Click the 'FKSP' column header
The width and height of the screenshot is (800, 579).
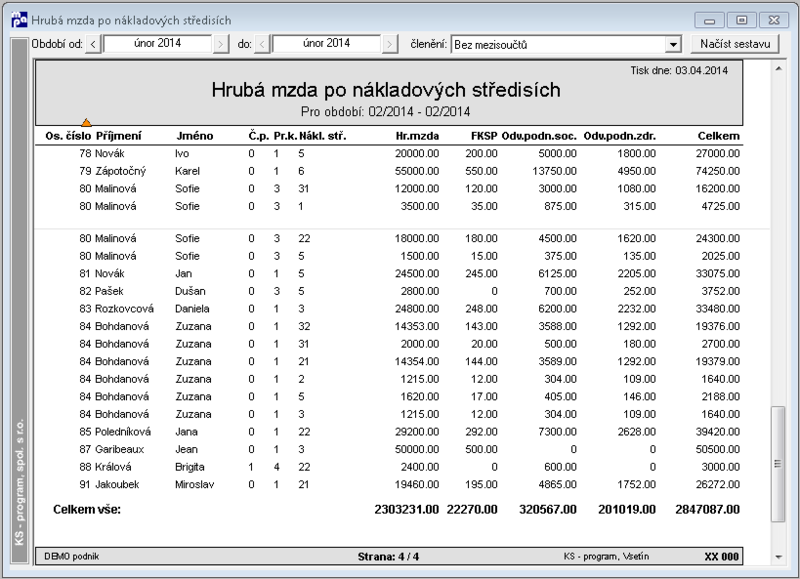click(484, 136)
